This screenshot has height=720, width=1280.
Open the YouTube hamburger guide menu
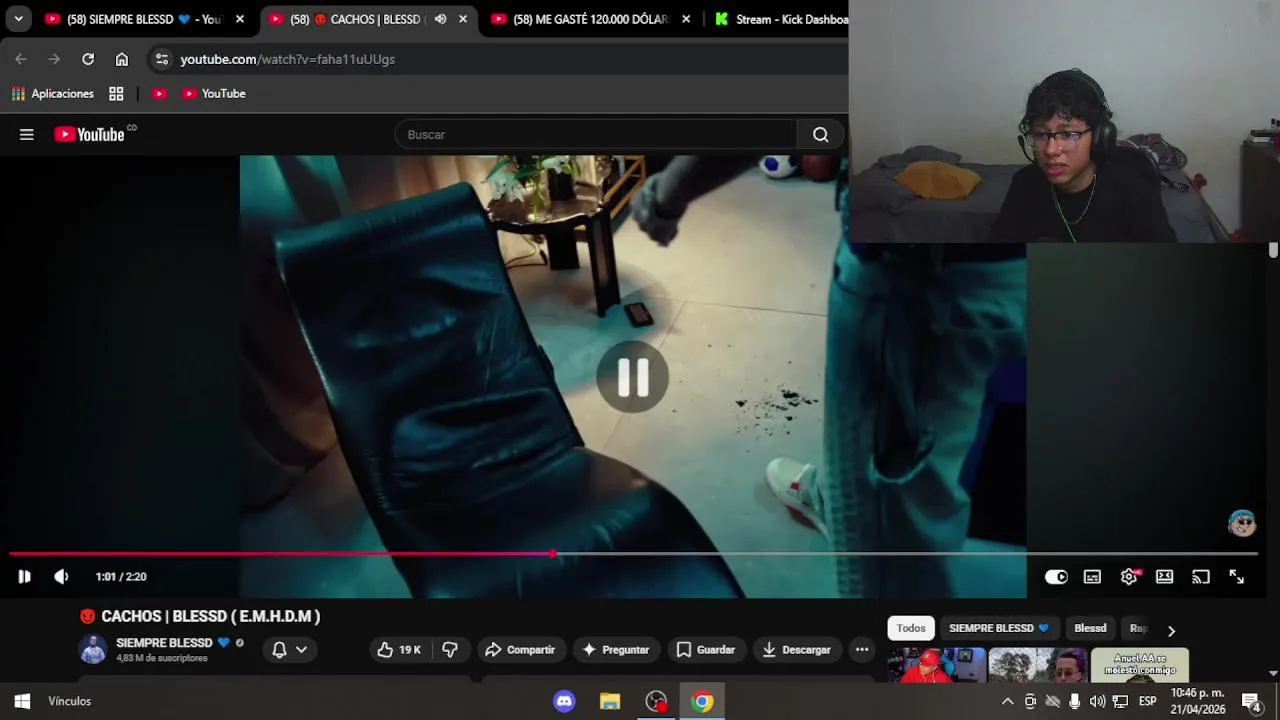pos(27,134)
